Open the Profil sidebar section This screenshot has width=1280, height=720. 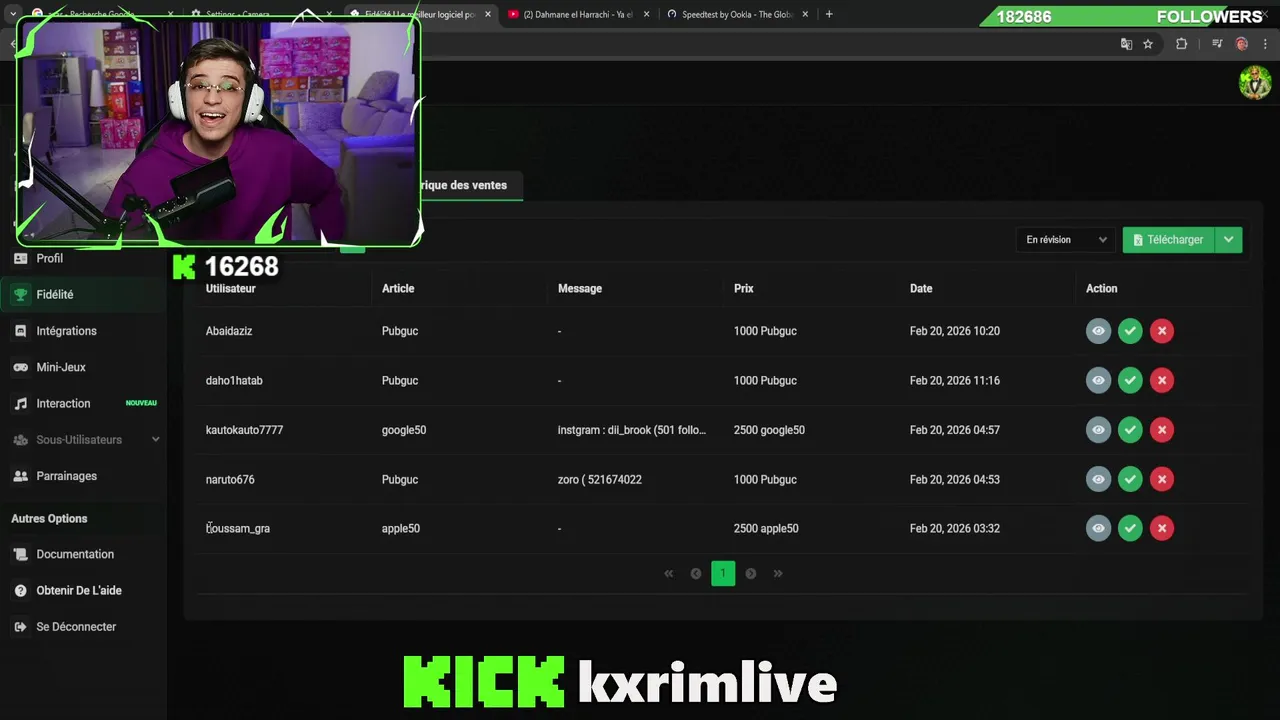click(x=83, y=258)
